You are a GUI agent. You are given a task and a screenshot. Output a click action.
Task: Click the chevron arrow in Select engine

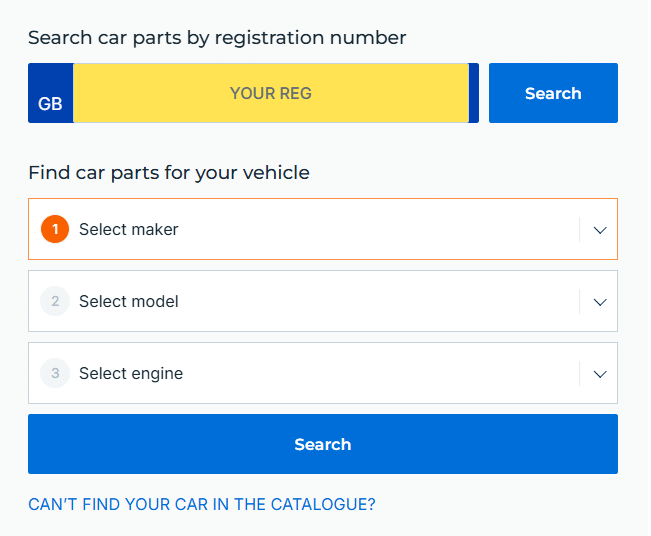pyautogui.click(x=600, y=374)
